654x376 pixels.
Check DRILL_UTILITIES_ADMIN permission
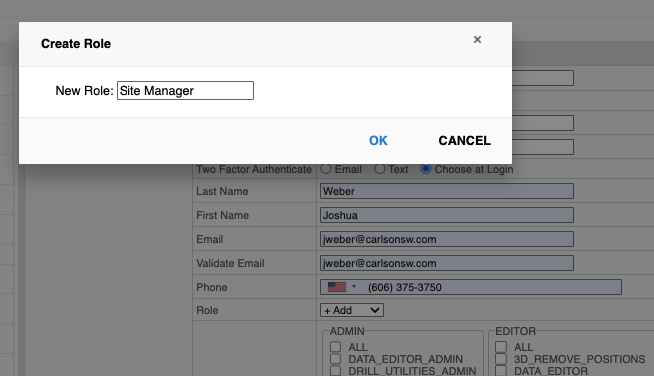(335, 371)
